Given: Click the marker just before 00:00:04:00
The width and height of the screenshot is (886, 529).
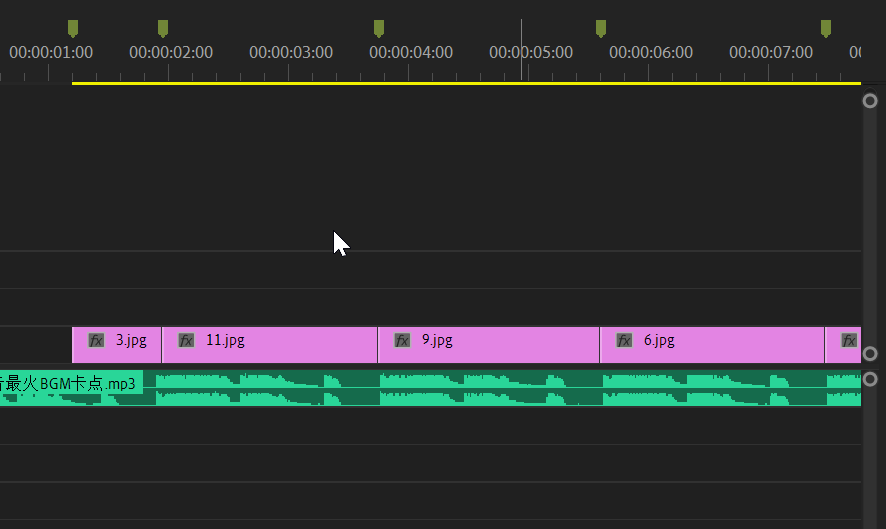Looking at the screenshot, I should coord(379,28).
